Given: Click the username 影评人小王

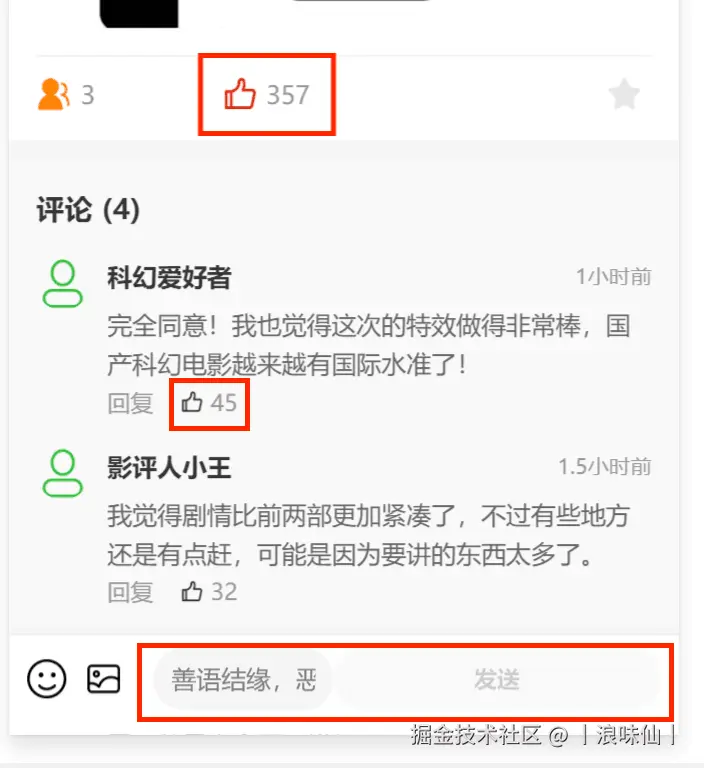Looking at the screenshot, I should coord(169,467).
